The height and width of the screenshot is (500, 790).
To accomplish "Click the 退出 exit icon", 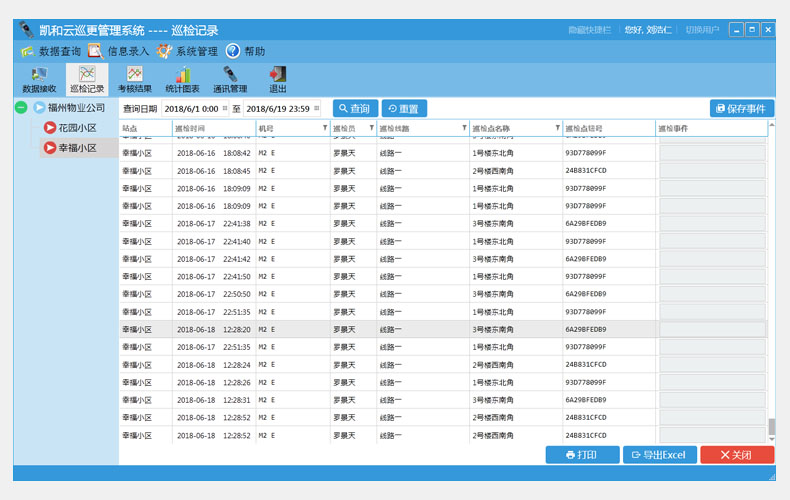I will point(278,80).
